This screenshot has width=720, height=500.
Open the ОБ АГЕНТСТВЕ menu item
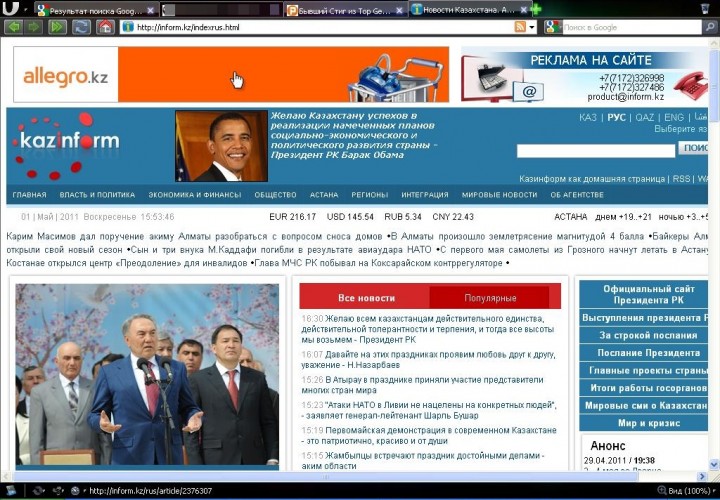pos(577,195)
